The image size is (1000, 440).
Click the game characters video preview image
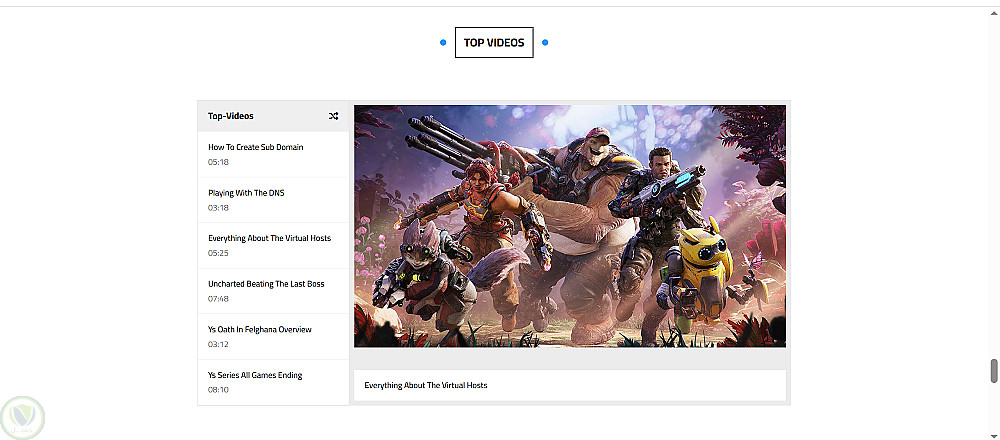pyautogui.click(x=570, y=226)
